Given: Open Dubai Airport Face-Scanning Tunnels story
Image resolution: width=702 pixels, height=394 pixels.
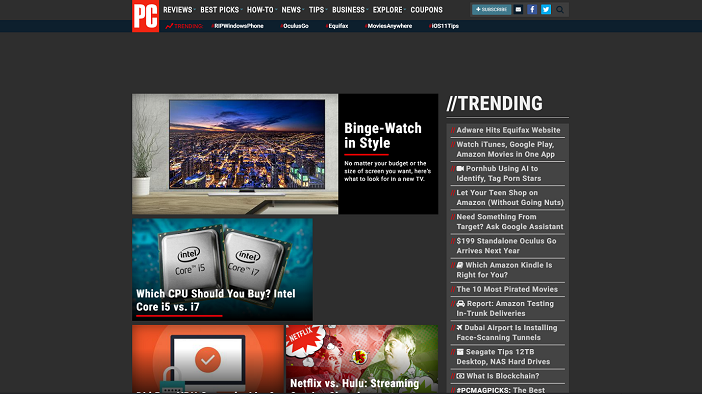Looking at the screenshot, I should click(508, 333).
